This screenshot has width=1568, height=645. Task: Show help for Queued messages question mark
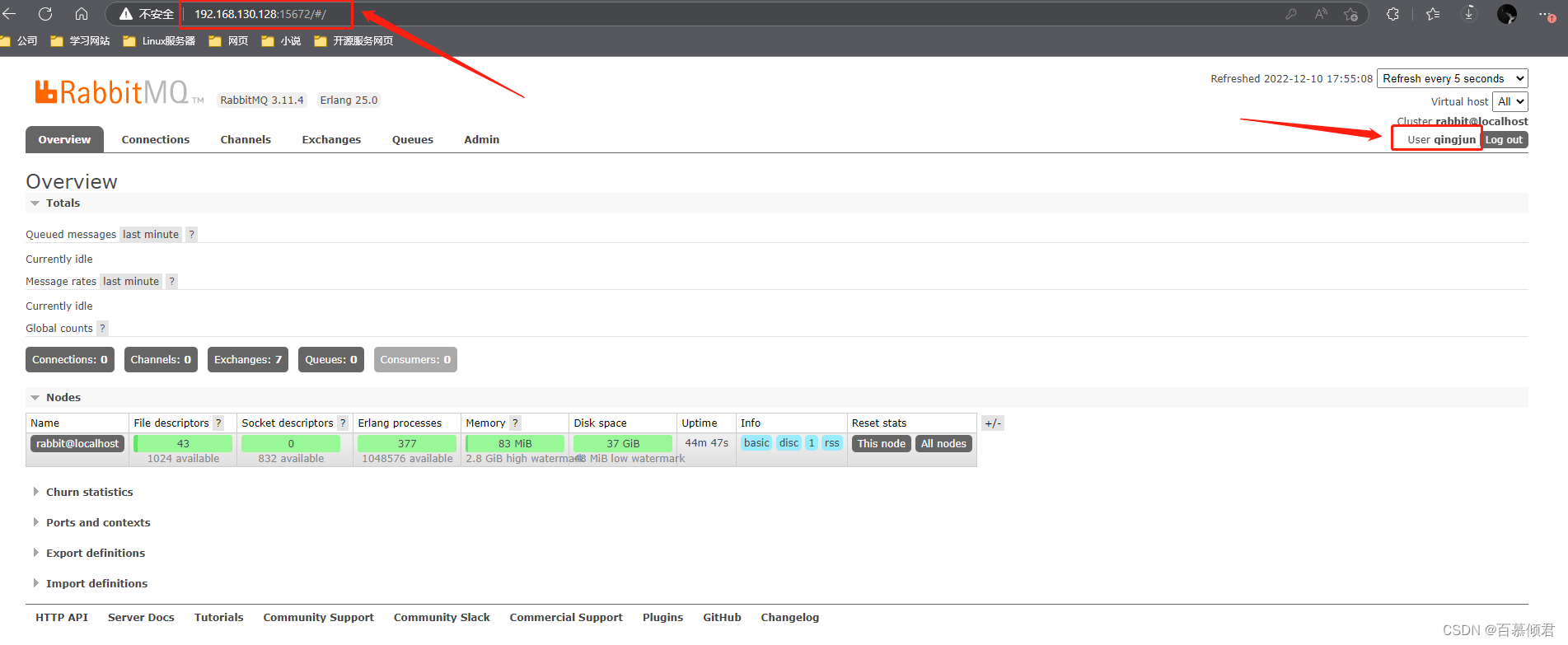[x=191, y=235]
